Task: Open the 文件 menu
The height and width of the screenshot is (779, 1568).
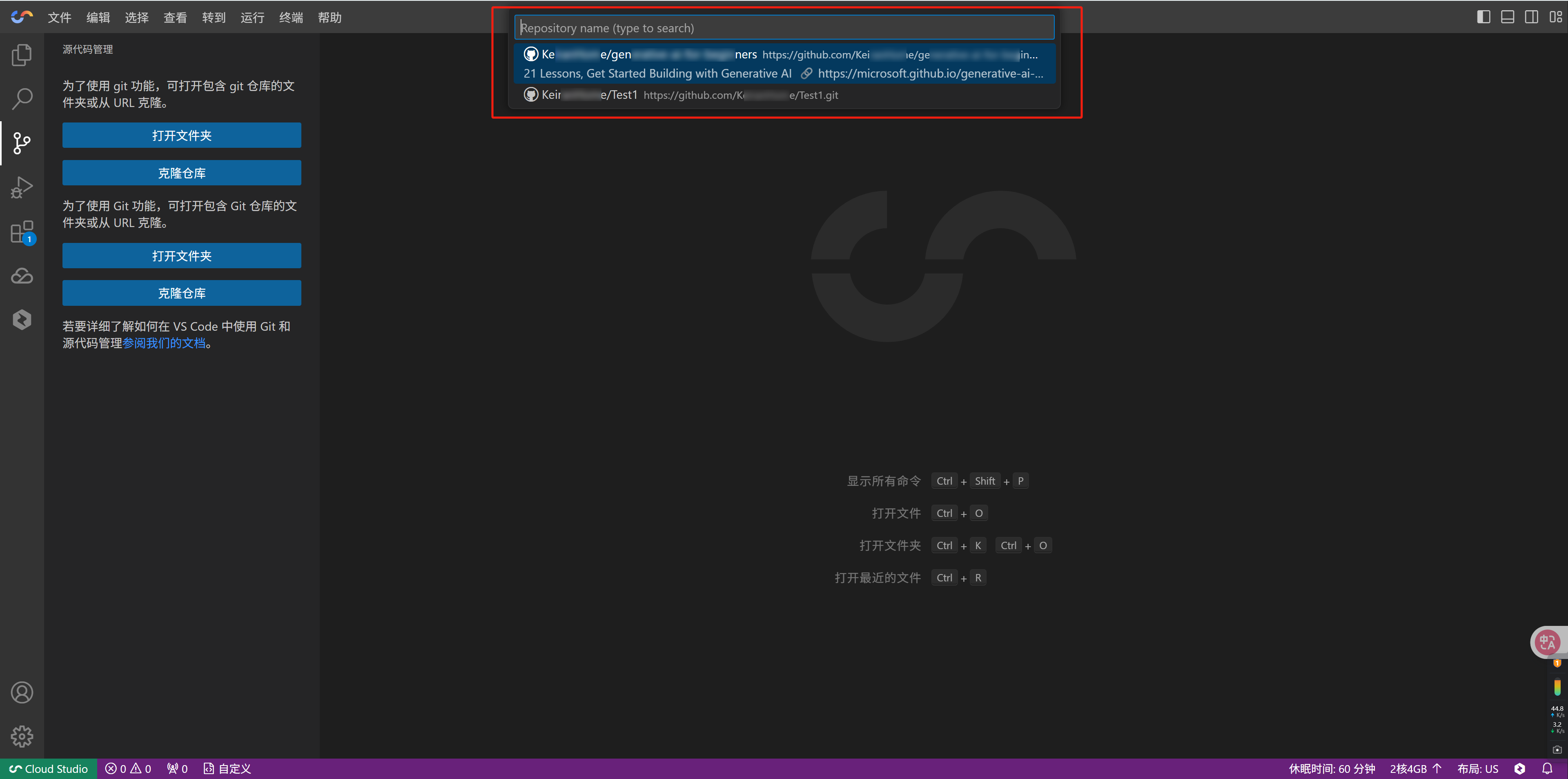Action: tap(60, 18)
